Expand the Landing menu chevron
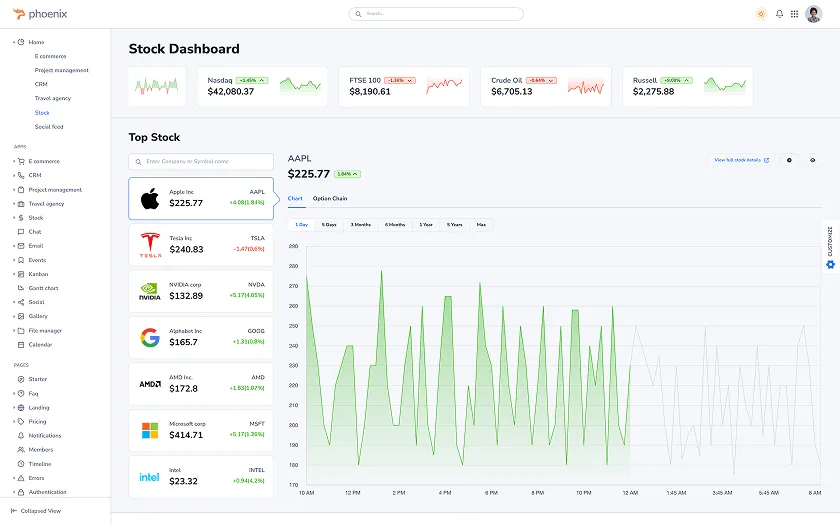Image resolution: width=840 pixels, height=525 pixels. (x=14, y=408)
